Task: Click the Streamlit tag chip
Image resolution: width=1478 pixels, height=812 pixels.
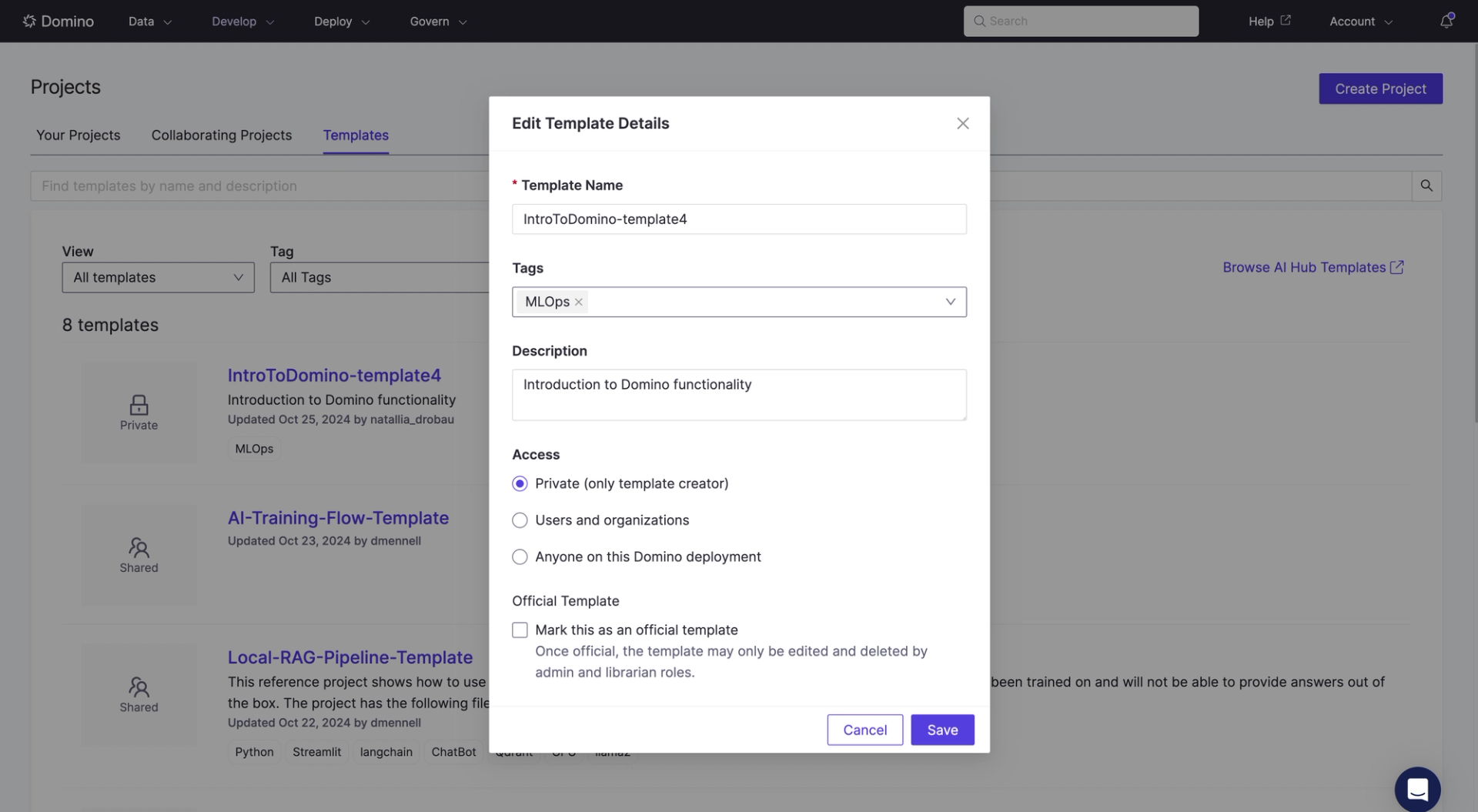Action: (316, 752)
